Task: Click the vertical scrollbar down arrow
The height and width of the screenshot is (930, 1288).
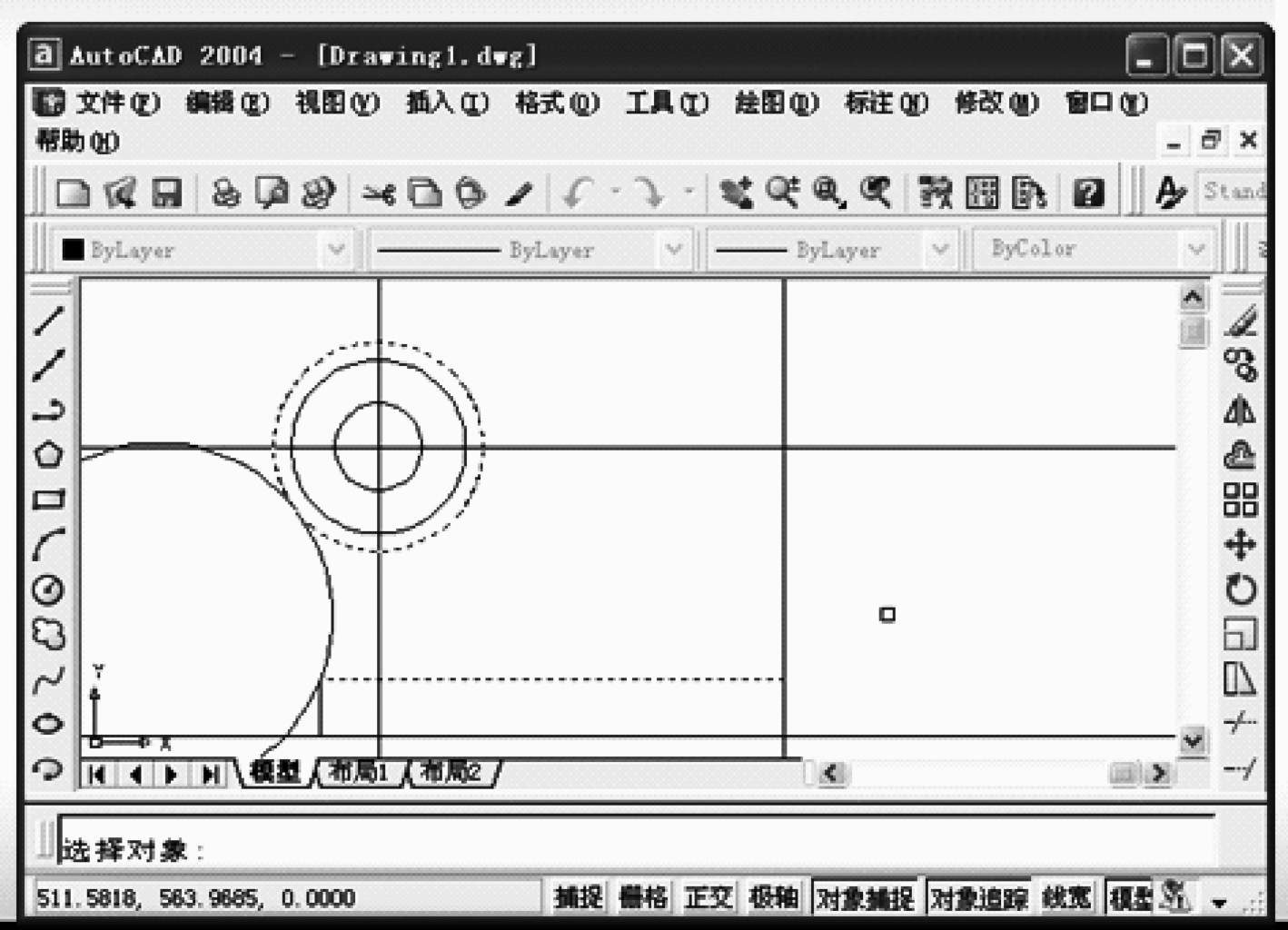Action: (x=1193, y=741)
